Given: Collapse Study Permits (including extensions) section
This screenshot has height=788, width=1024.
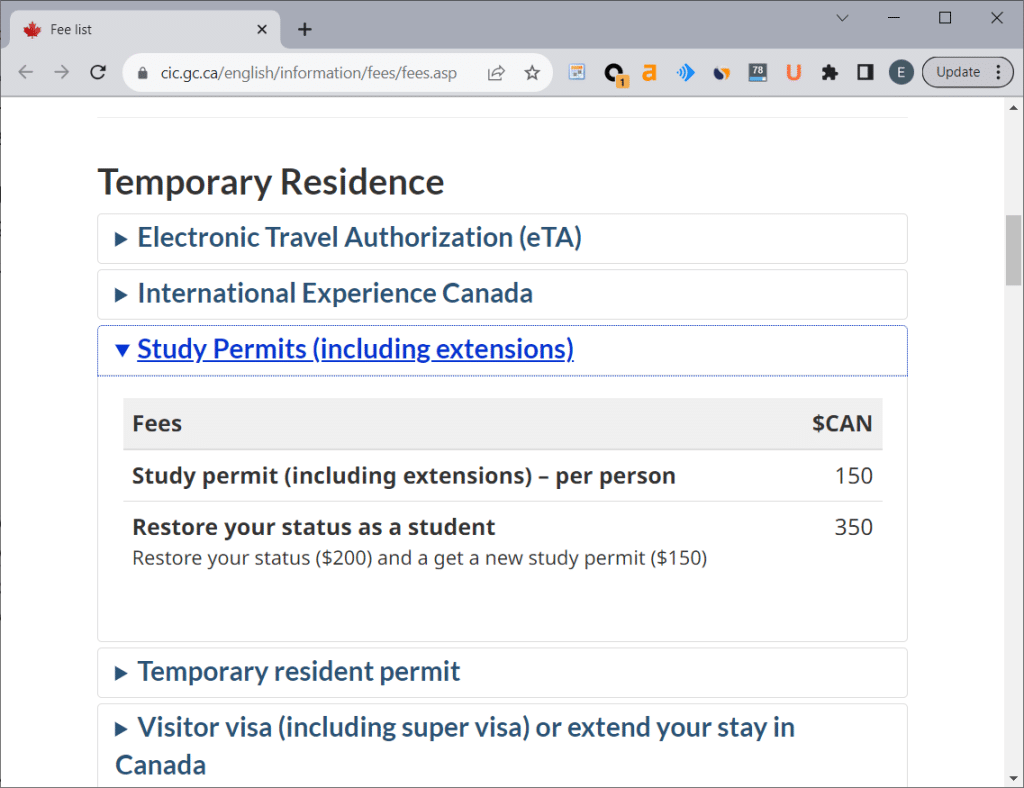Looking at the screenshot, I should pos(355,350).
